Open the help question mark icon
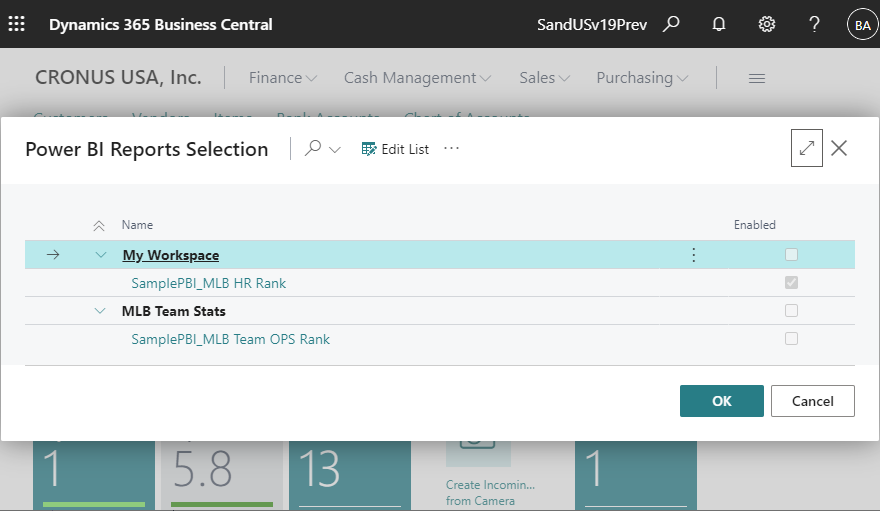 coord(814,24)
